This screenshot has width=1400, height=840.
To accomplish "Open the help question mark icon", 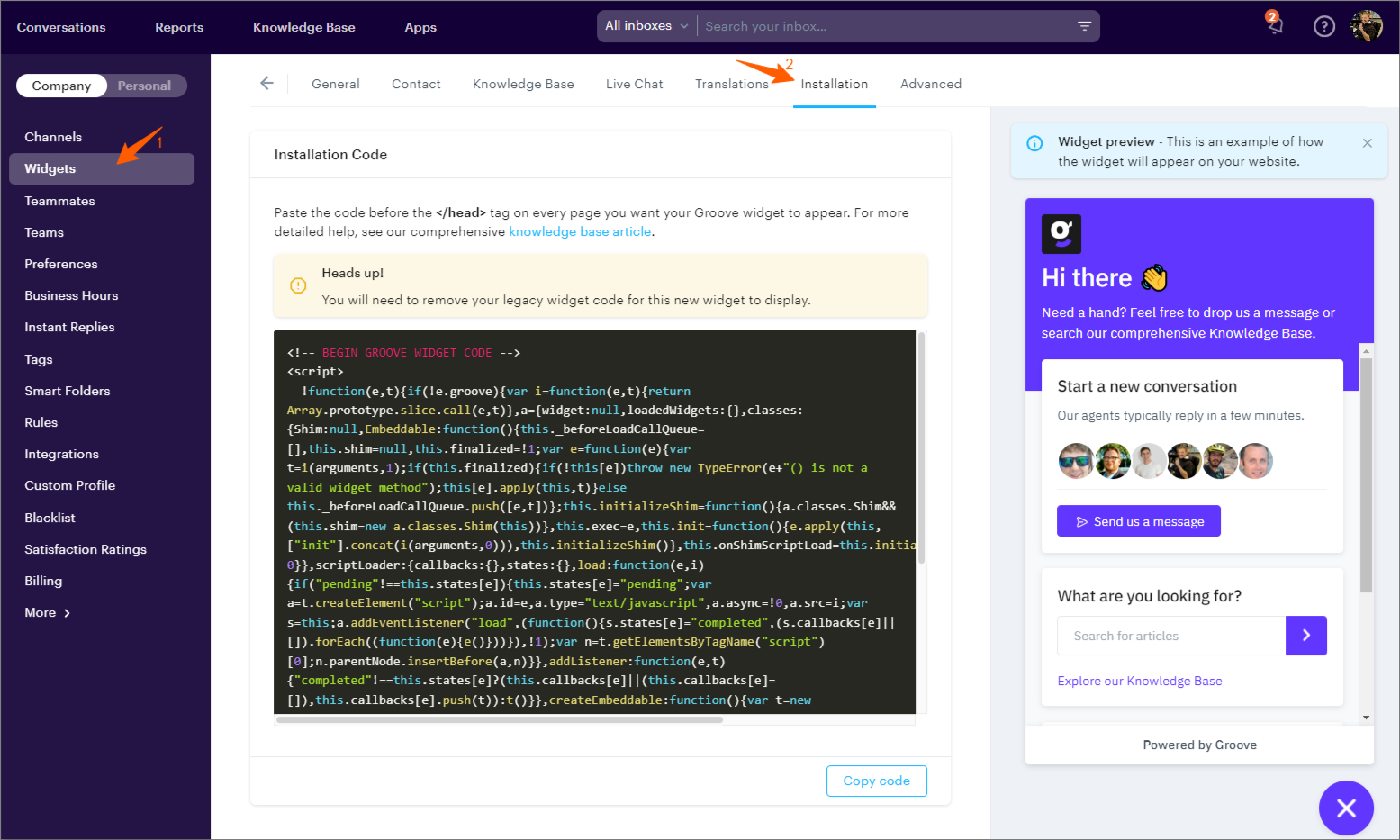I will click(1323, 27).
